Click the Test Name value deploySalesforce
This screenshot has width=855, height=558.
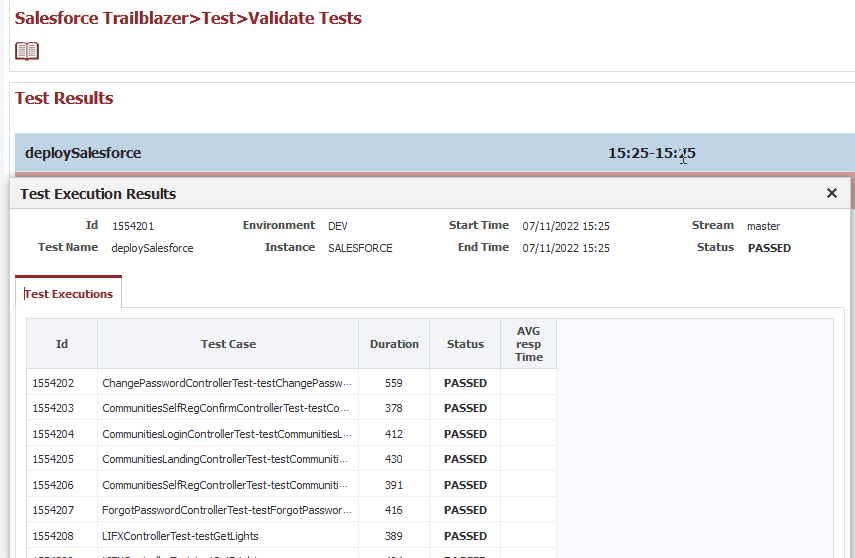152,248
